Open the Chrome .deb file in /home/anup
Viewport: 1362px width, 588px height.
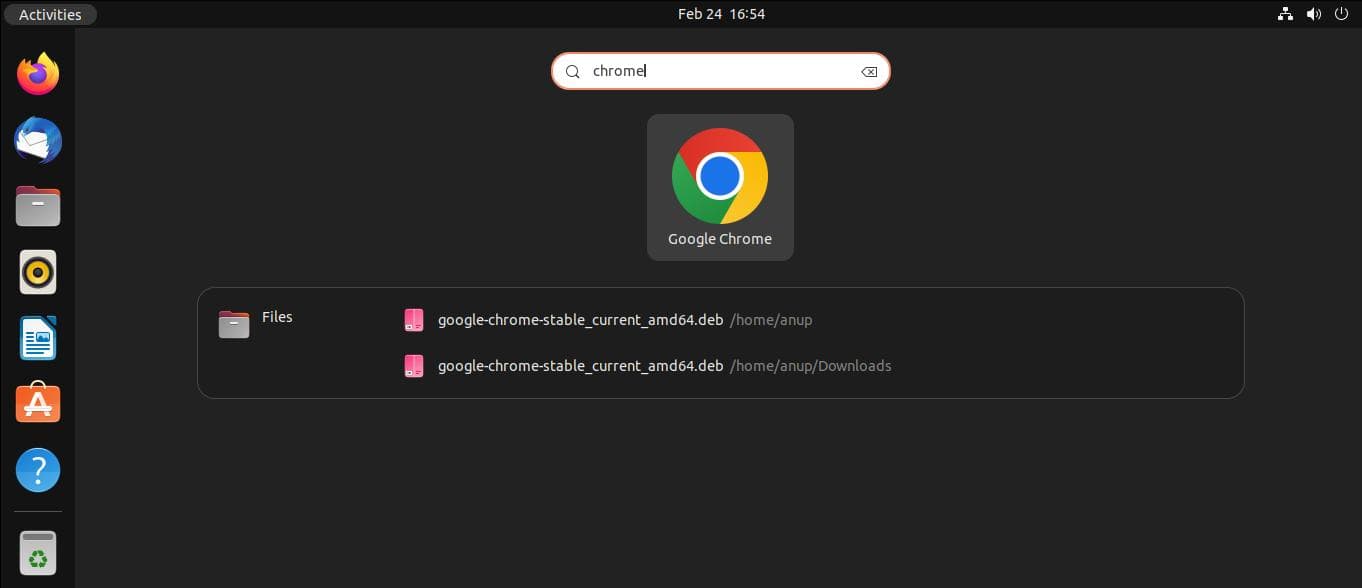coord(580,320)
